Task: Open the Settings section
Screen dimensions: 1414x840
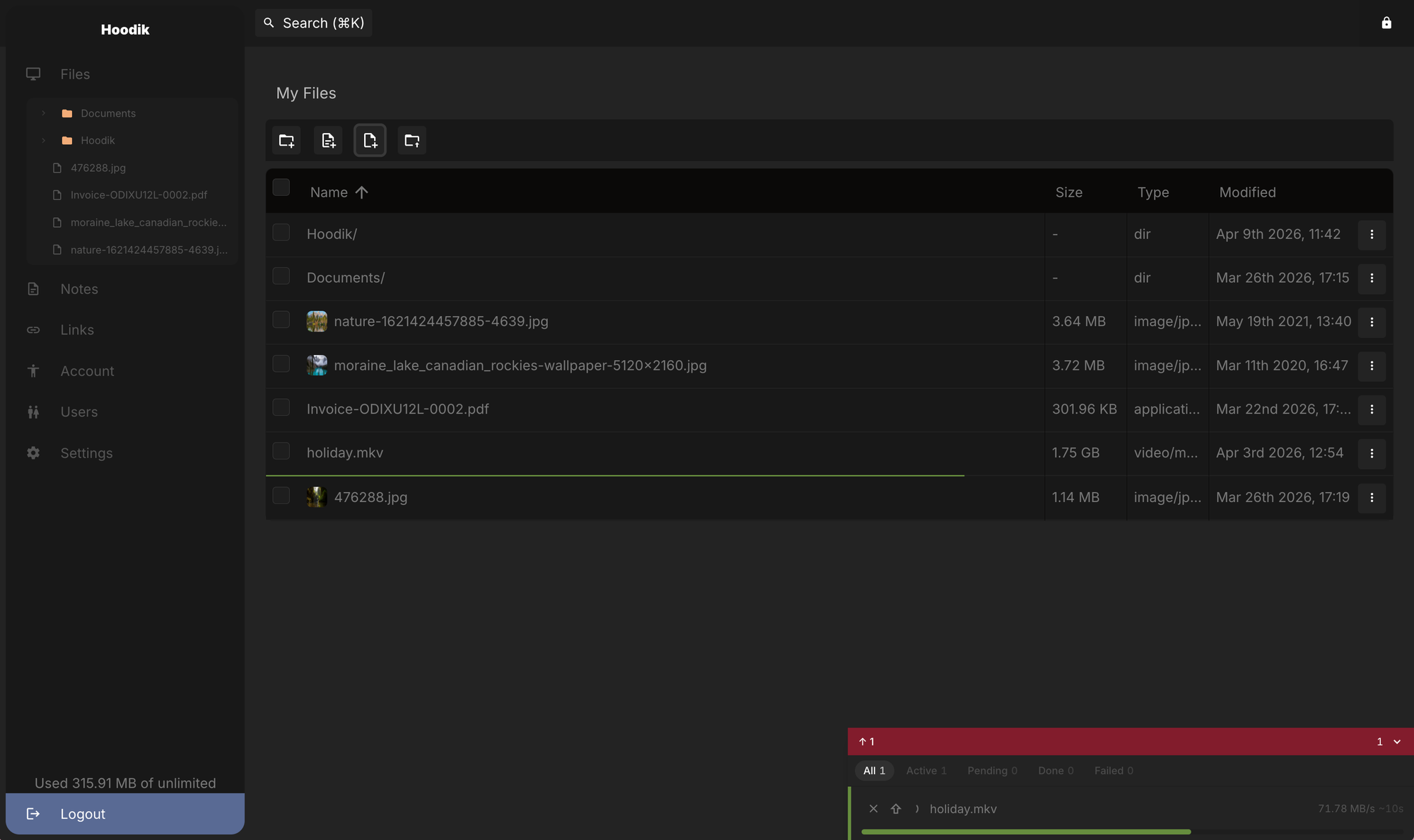Action: point(86,453)
